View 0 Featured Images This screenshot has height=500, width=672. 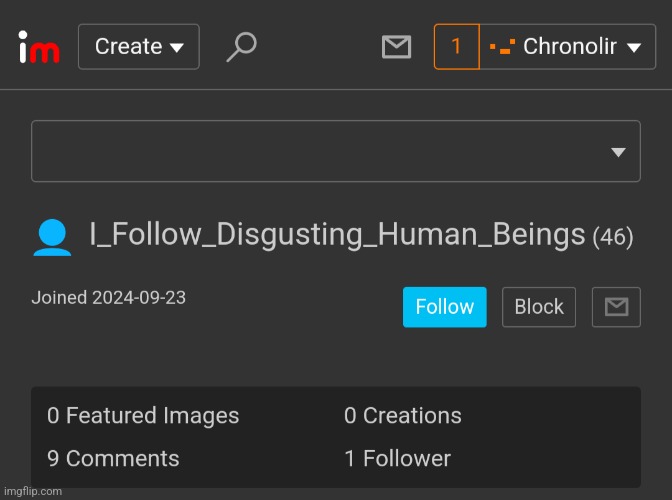(143, 416)
